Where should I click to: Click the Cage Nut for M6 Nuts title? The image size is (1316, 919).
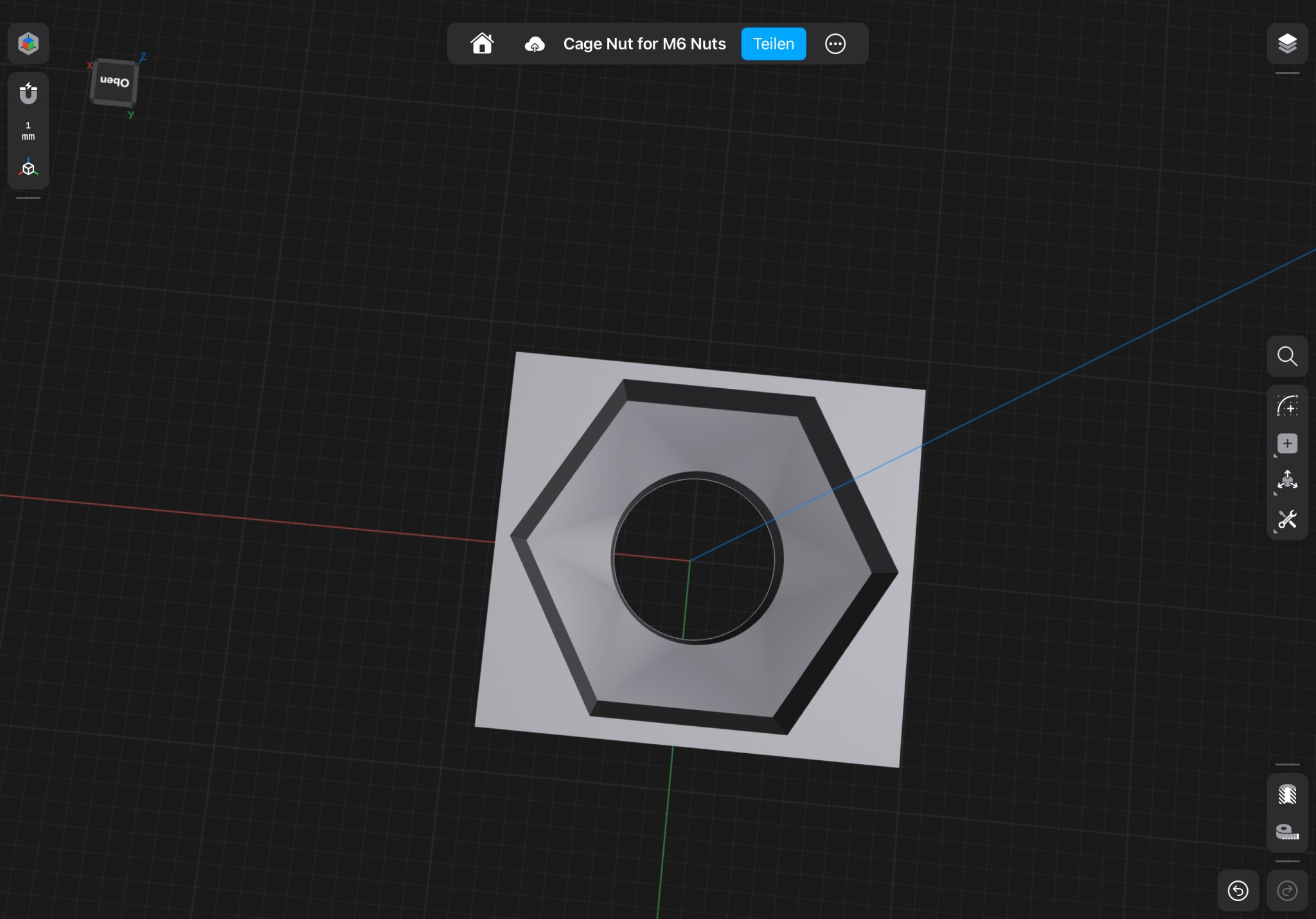645,44
